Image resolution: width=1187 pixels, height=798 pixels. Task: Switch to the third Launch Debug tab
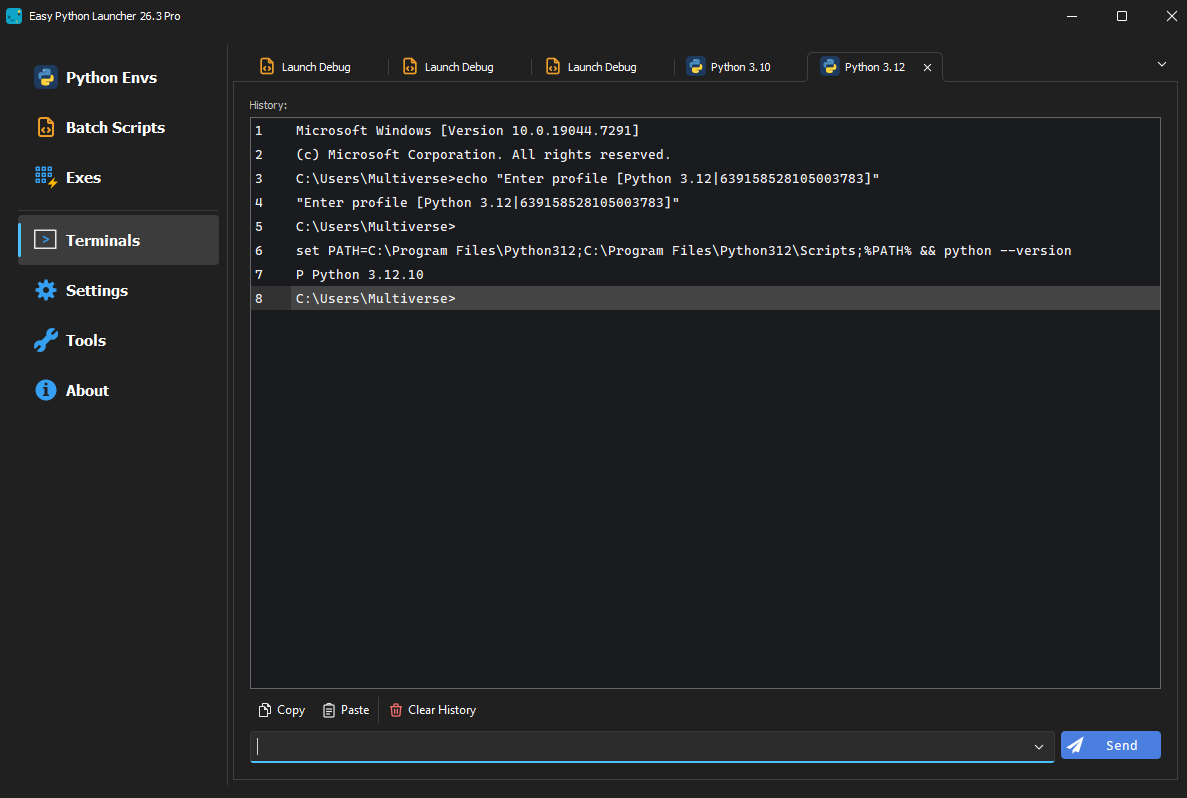click(602, 67)
